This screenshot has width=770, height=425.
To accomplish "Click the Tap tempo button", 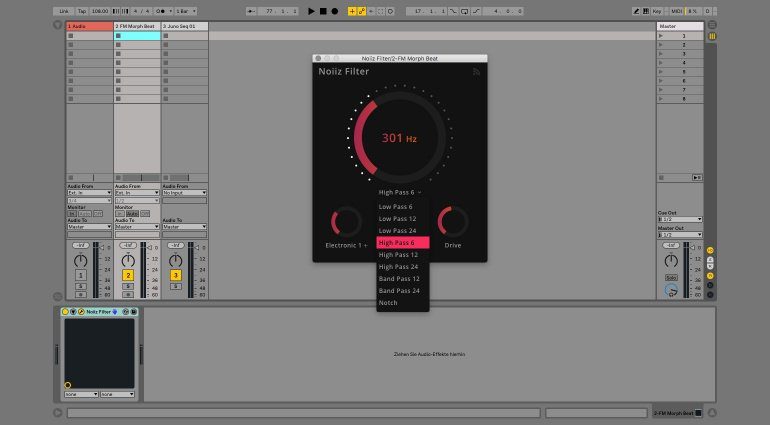I will [x=82, y=11].
